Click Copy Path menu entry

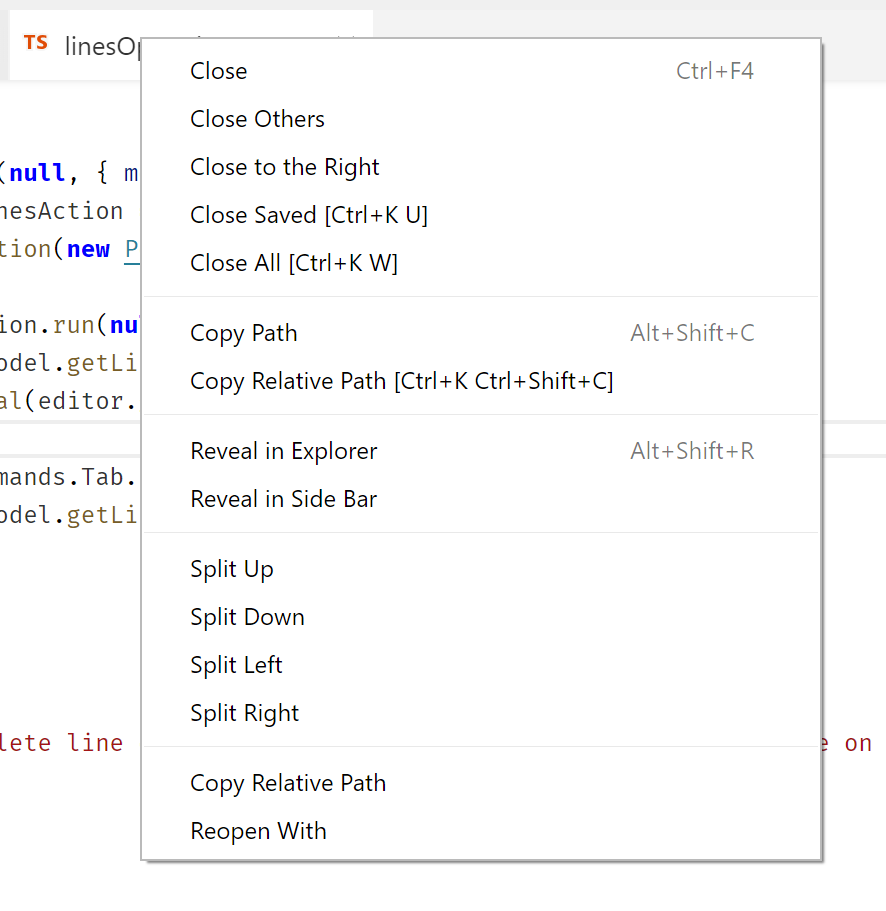(481, 333)
